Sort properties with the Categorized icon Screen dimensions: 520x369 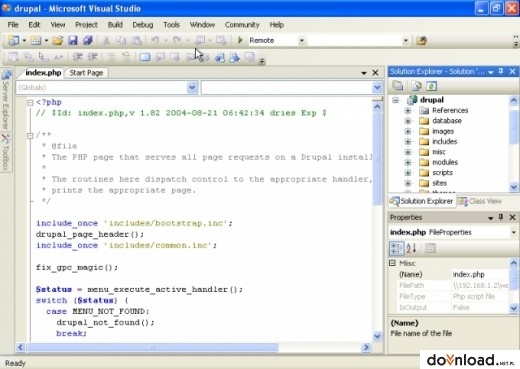[396, 248]
